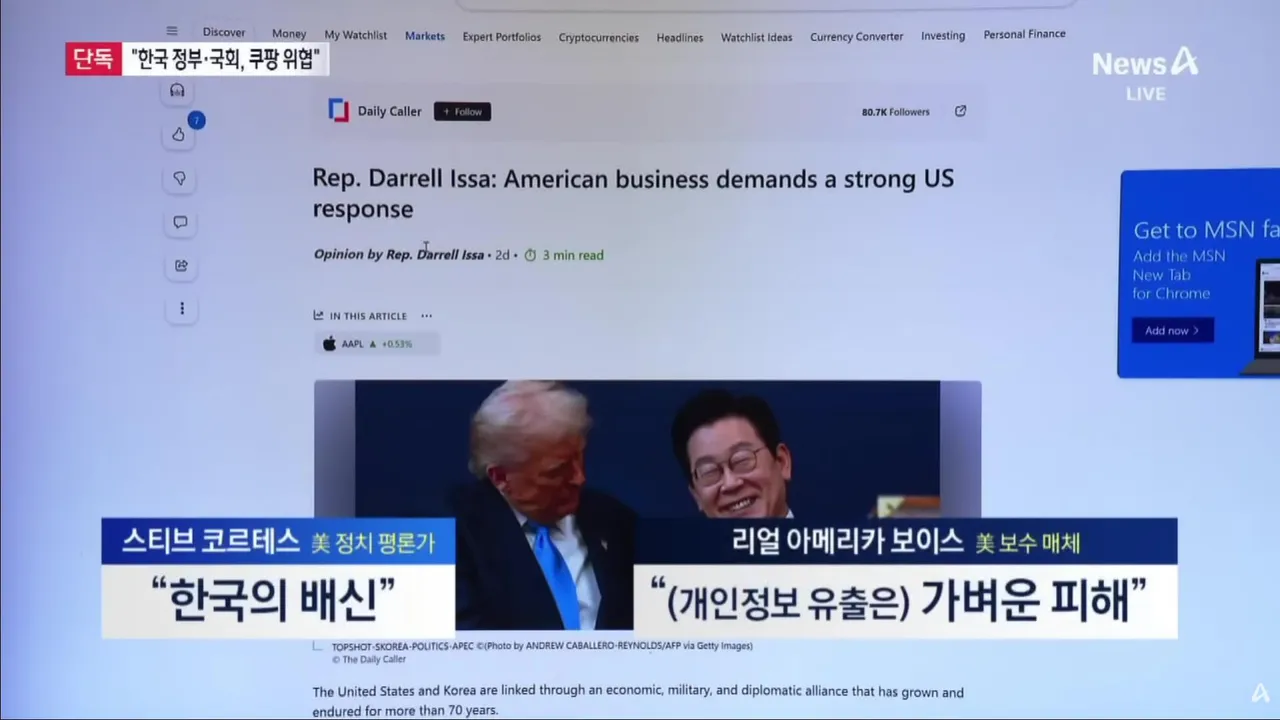1280x720 pixels.
Task: Open the Daily Caller publisher name link
Action: tap(390, 112)
